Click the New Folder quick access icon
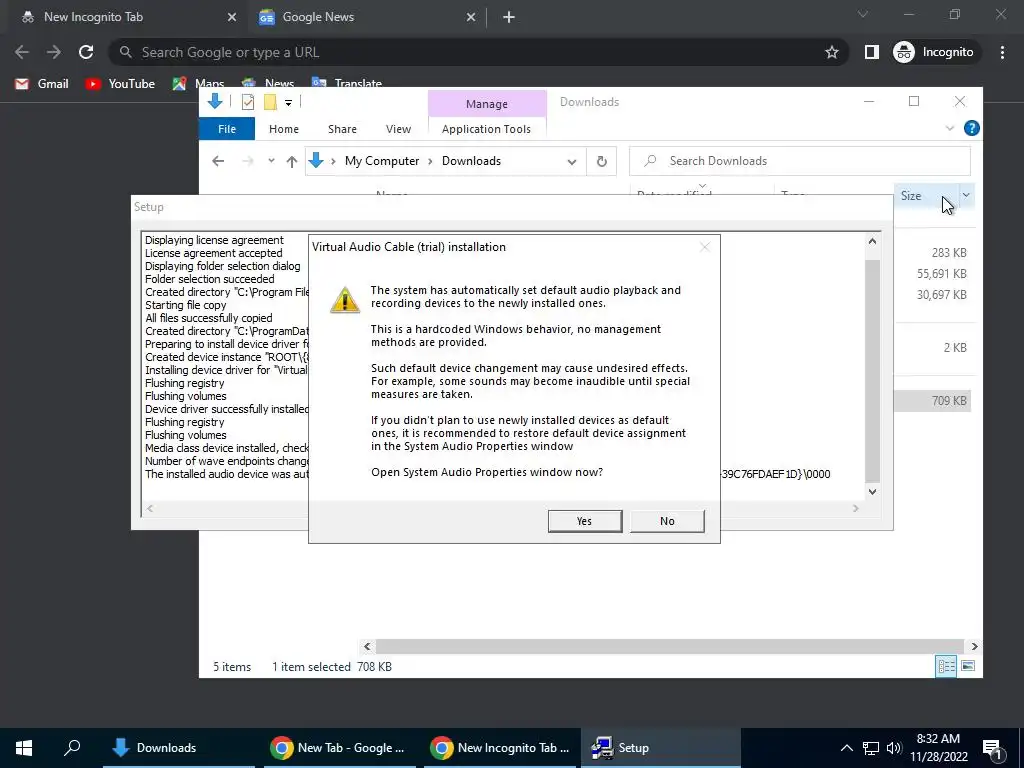 (270, 102)
